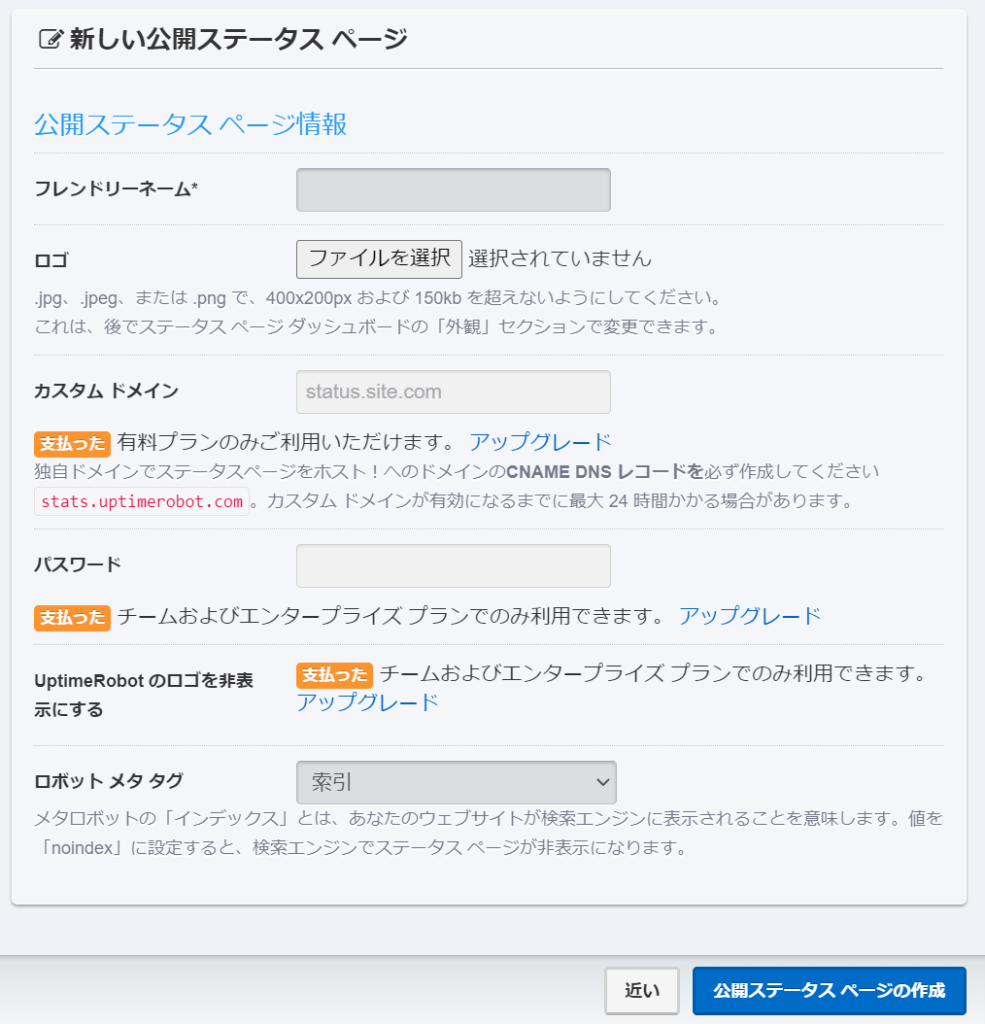Click the 新しい公開ステータス ページ title text

pyautogui.click(x=238, y=39)
